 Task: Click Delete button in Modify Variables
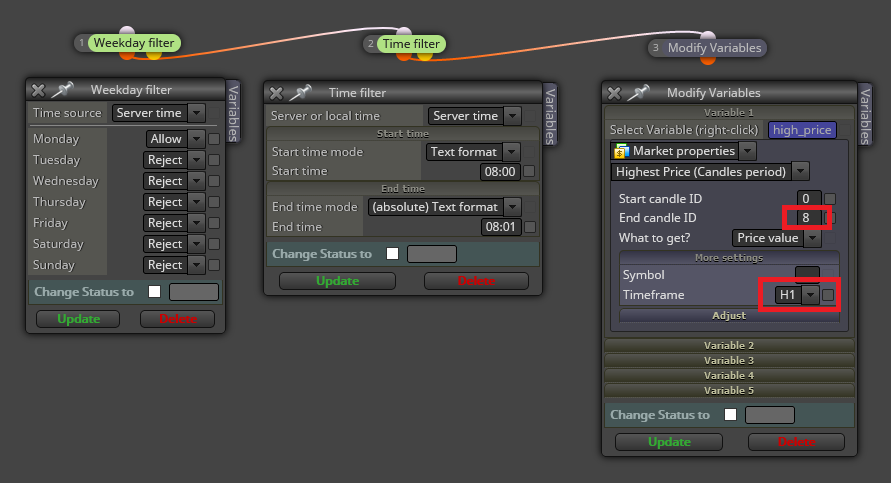pyautogui.click(x=797, y=442)
